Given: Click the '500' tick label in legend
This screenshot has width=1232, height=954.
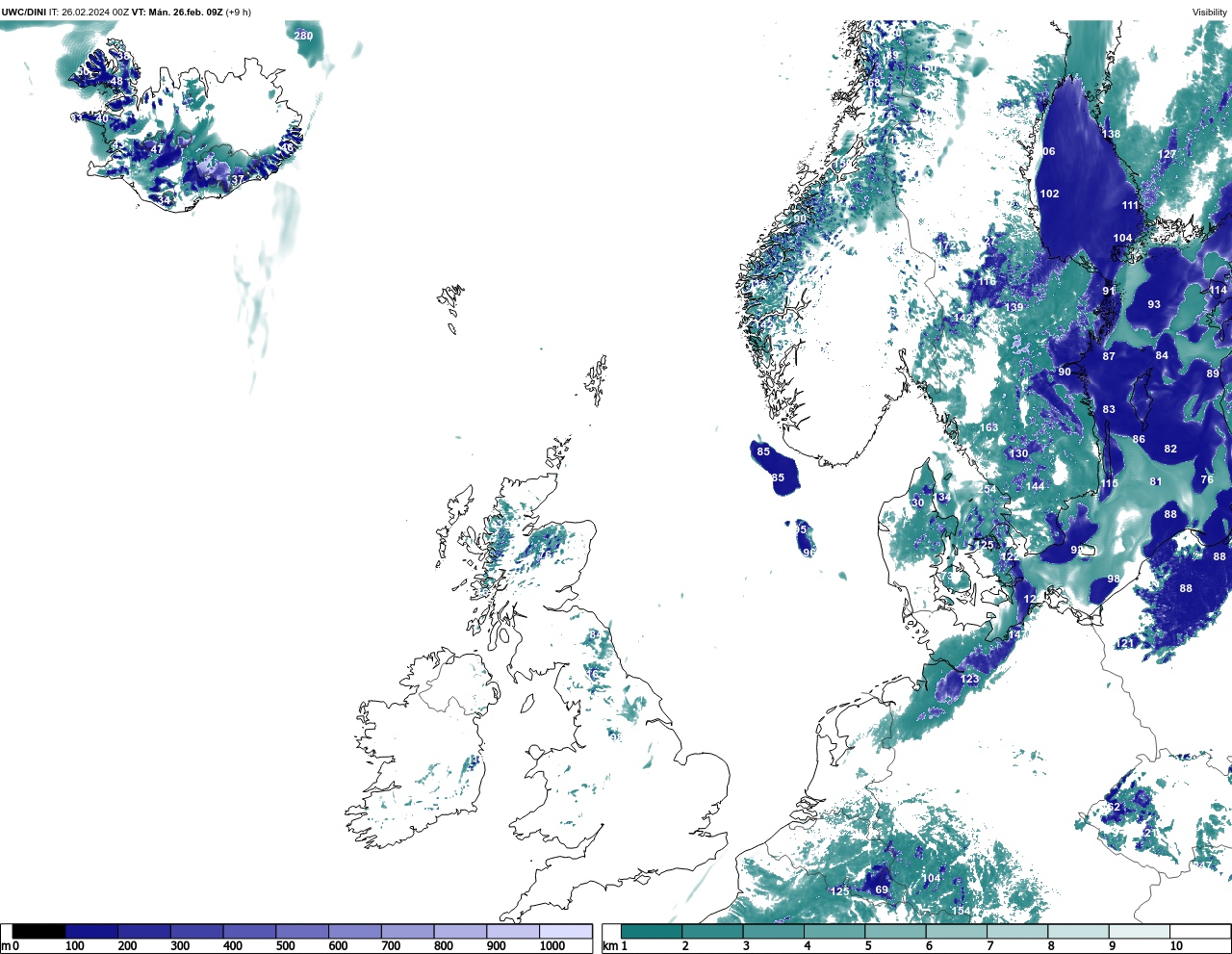Looking at the screenshot, I should 285,946.
